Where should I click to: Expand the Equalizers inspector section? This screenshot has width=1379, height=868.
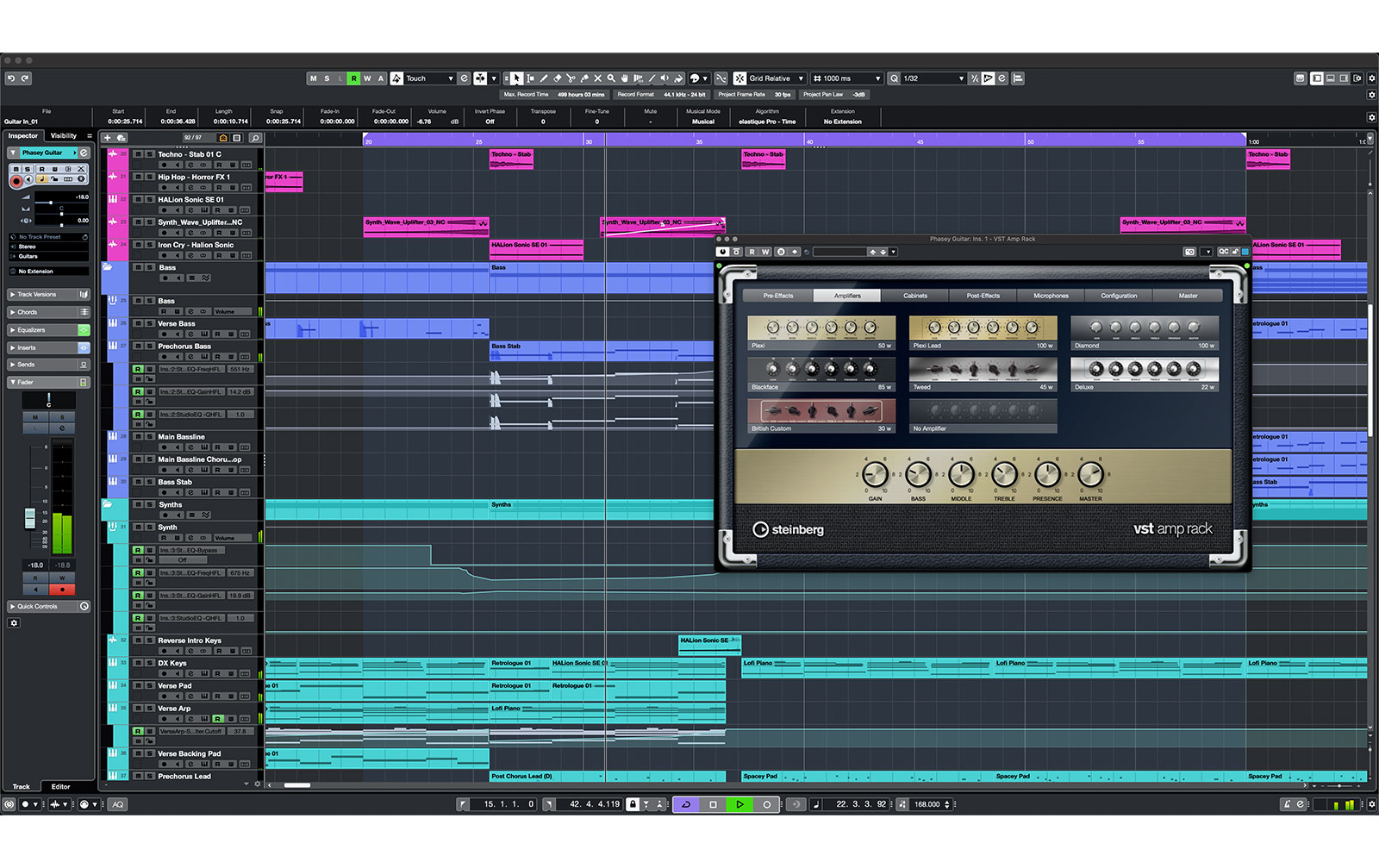coord(13,330)
